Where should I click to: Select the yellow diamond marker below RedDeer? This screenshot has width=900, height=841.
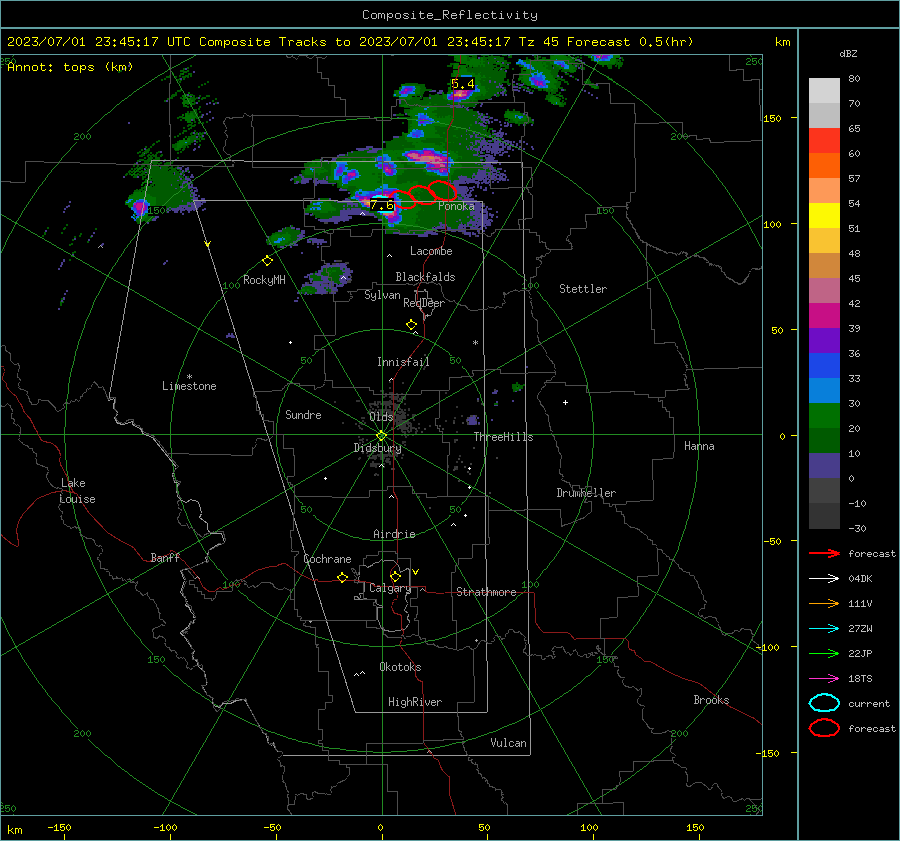coord(411,325)
